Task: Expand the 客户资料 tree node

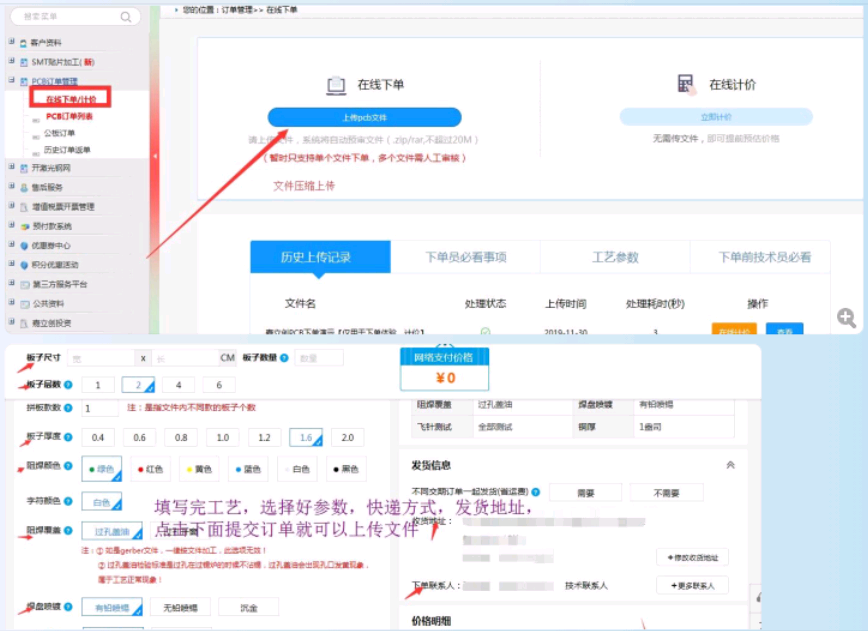Action: 11,42
